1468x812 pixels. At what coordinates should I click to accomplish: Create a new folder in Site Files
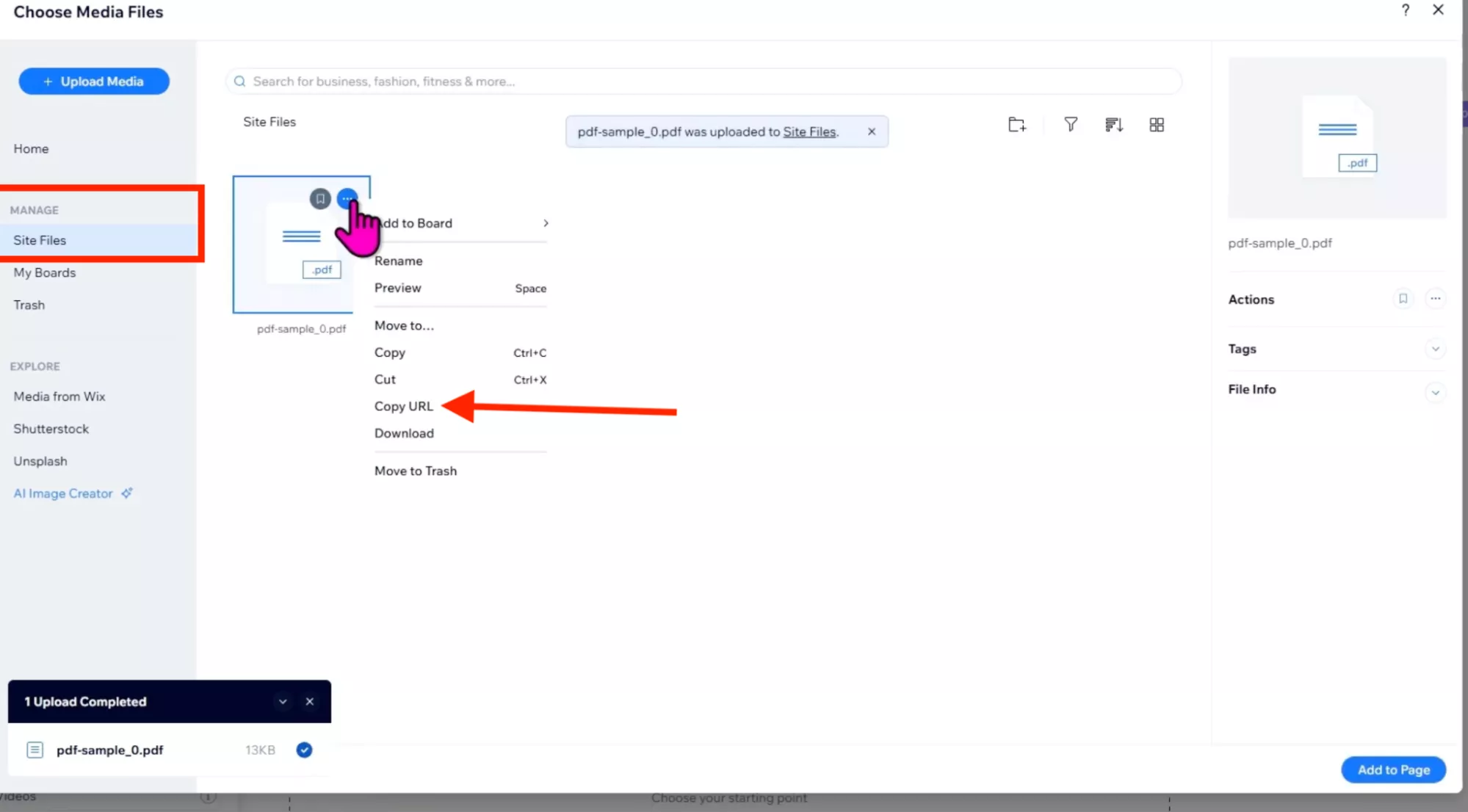[1016, 124]
